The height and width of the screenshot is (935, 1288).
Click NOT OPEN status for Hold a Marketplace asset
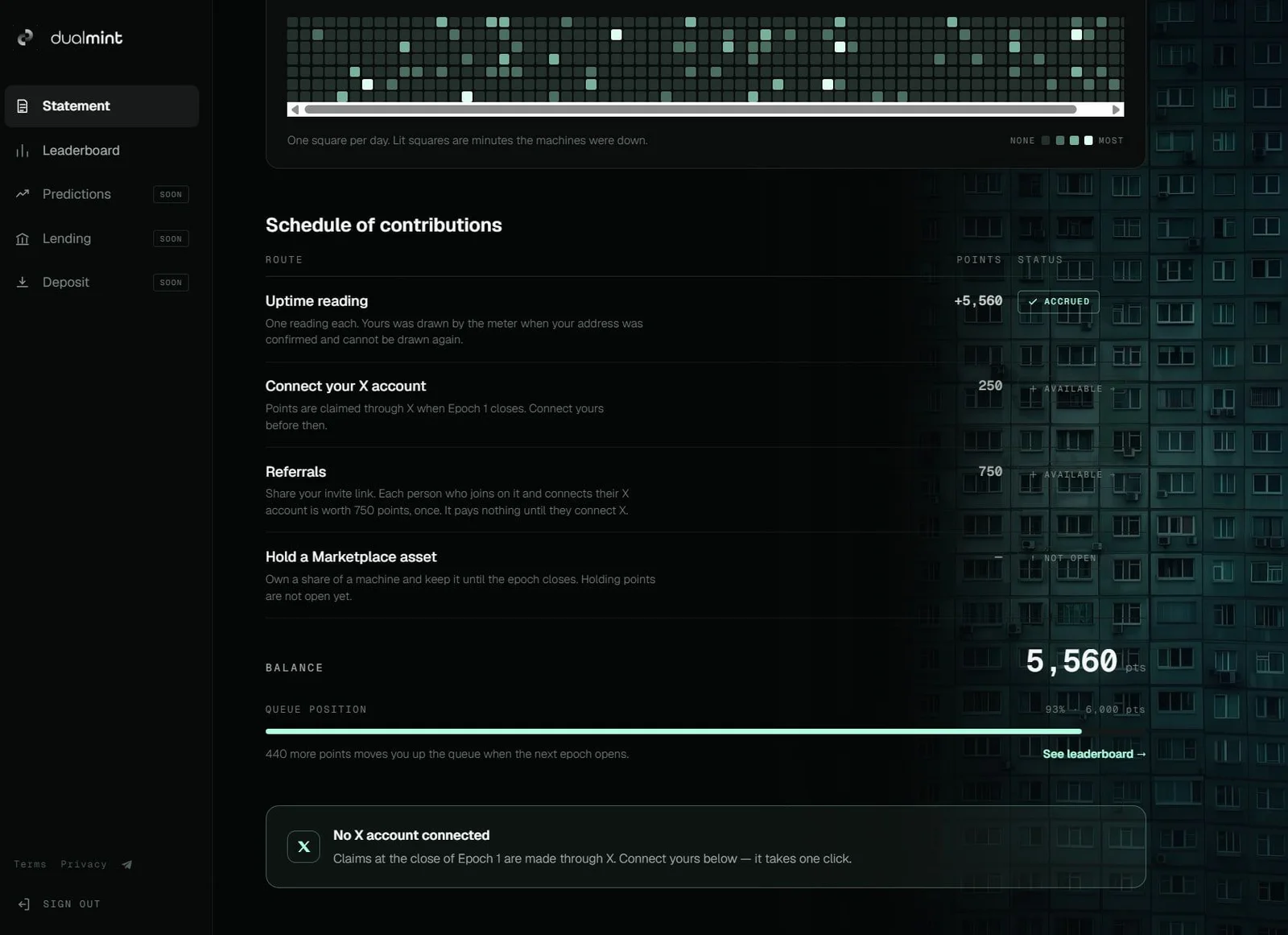pyautogui.click(x=1063, y=558)
